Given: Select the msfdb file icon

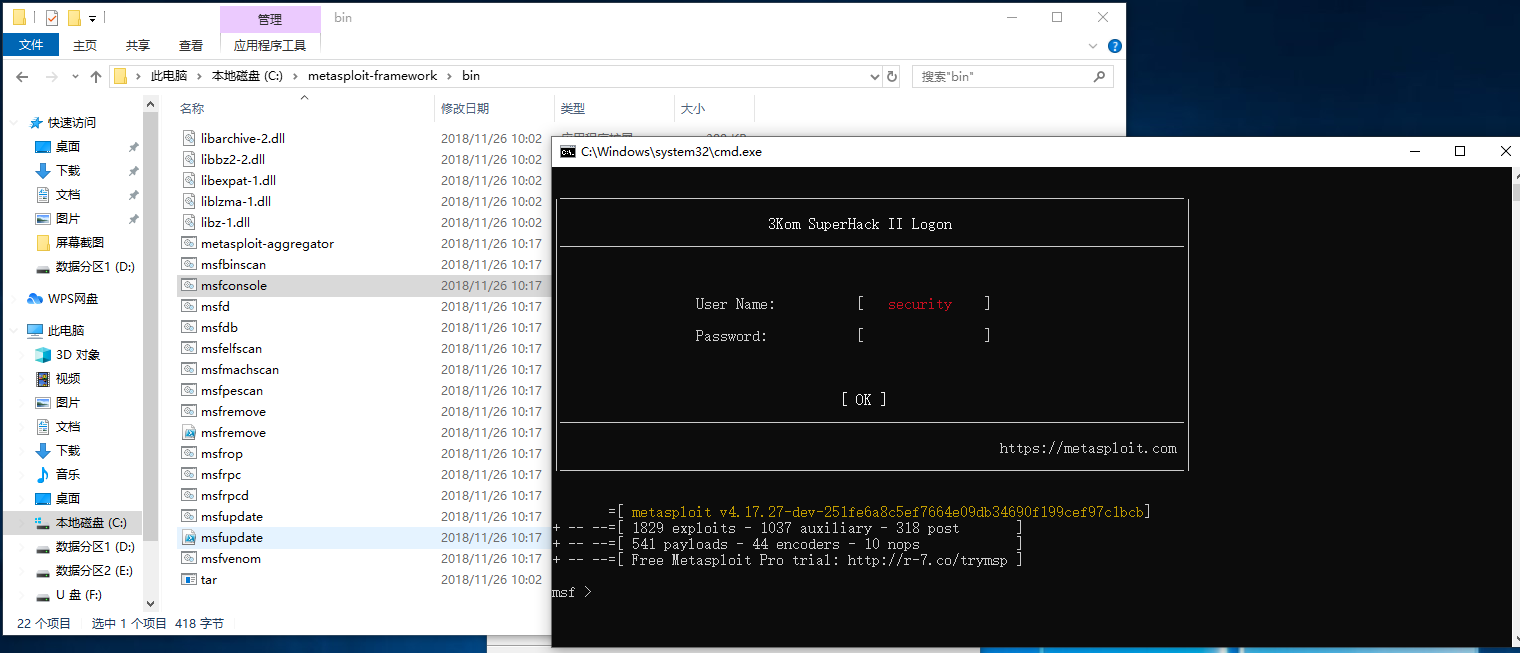Looking at the screenshot, I should click(x=190, y=327).
